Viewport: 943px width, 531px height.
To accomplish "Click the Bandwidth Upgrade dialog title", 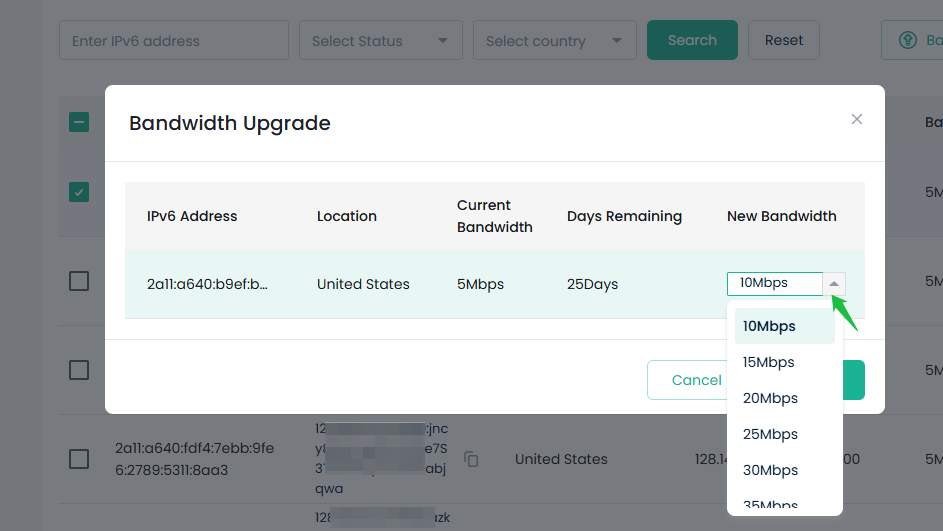I will (x=230, y=123).
